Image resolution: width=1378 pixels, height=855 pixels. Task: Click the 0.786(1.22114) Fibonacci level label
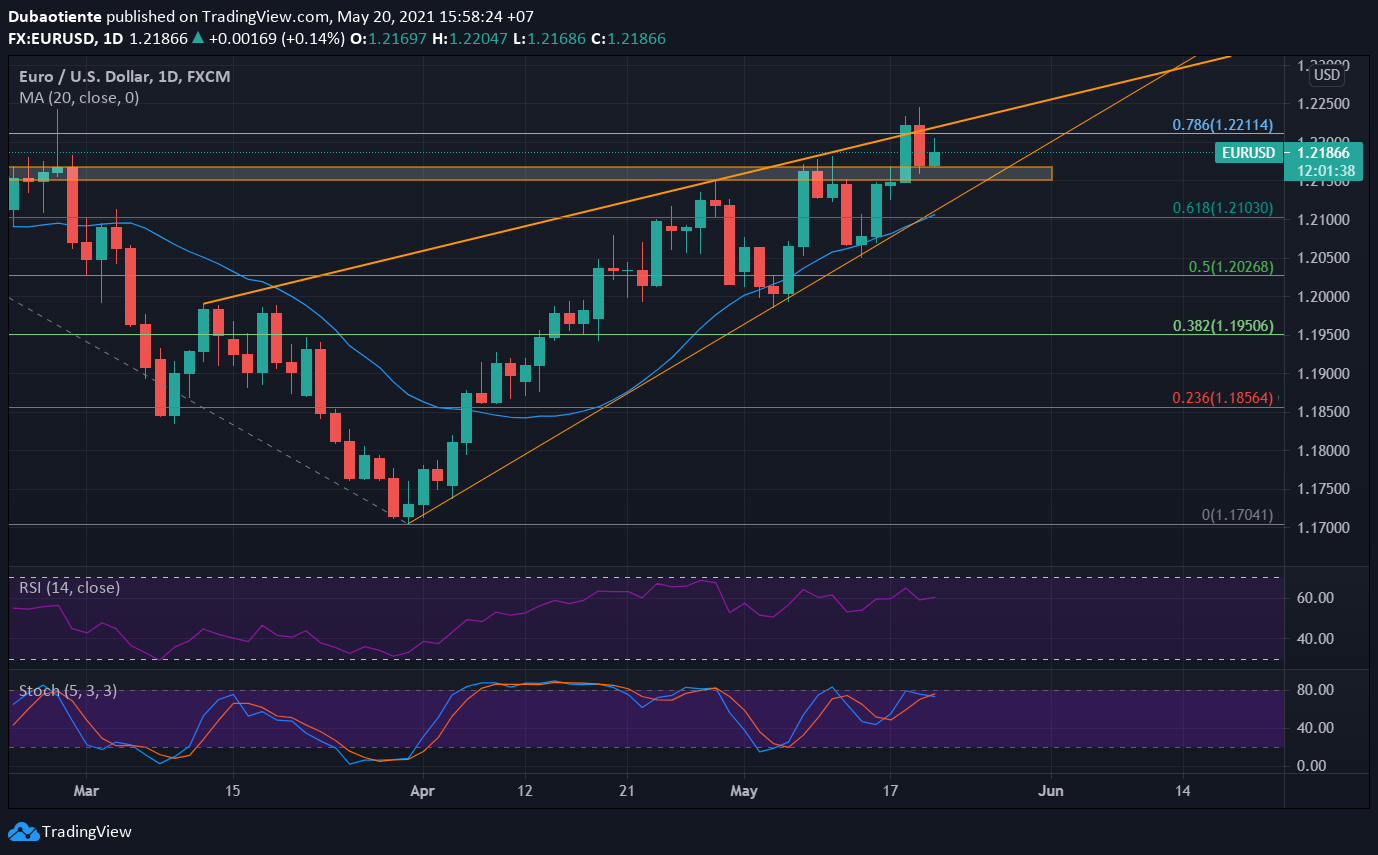(x=1222, y=125)
